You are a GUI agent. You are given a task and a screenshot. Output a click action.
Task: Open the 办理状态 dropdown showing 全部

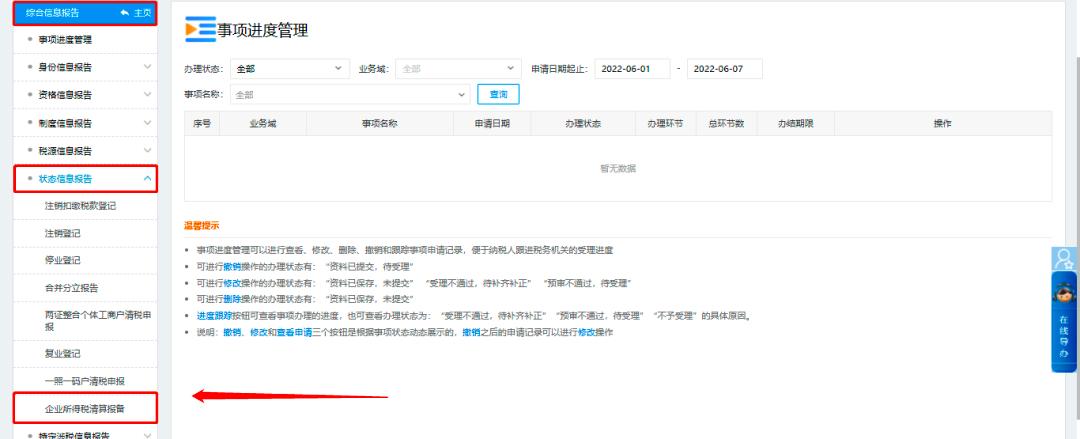(x=290, y=69)
